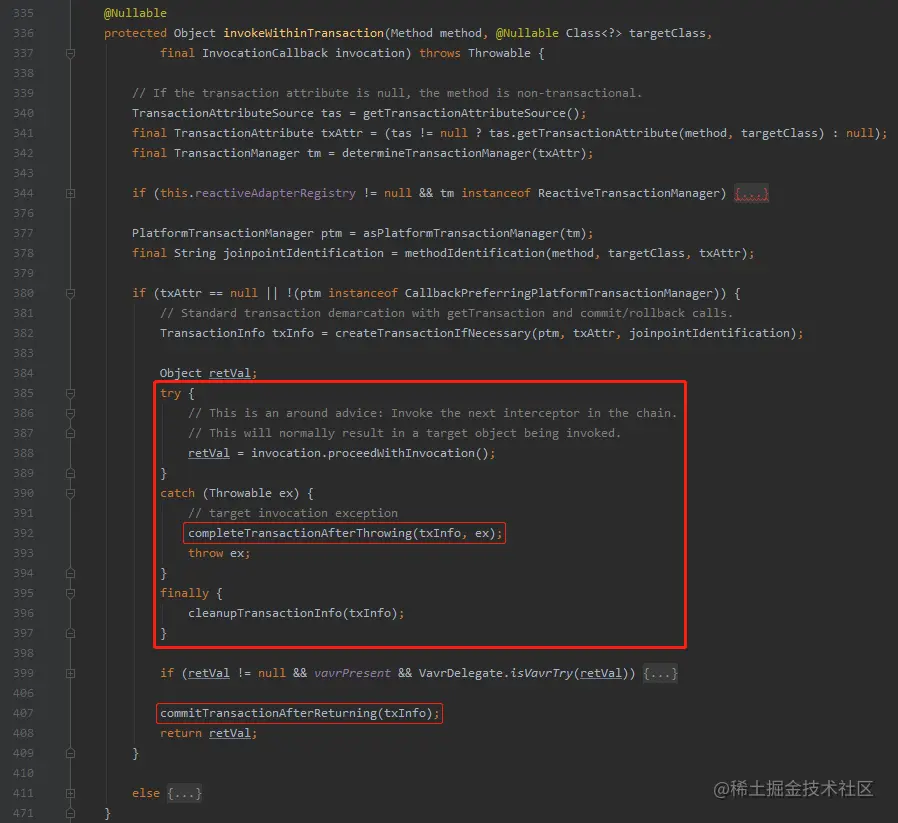Image resolution: width=898 pixels, height=823 pixels.
Task: Open the folded {...} placeholder after else
Action: [x=184, y=793]
